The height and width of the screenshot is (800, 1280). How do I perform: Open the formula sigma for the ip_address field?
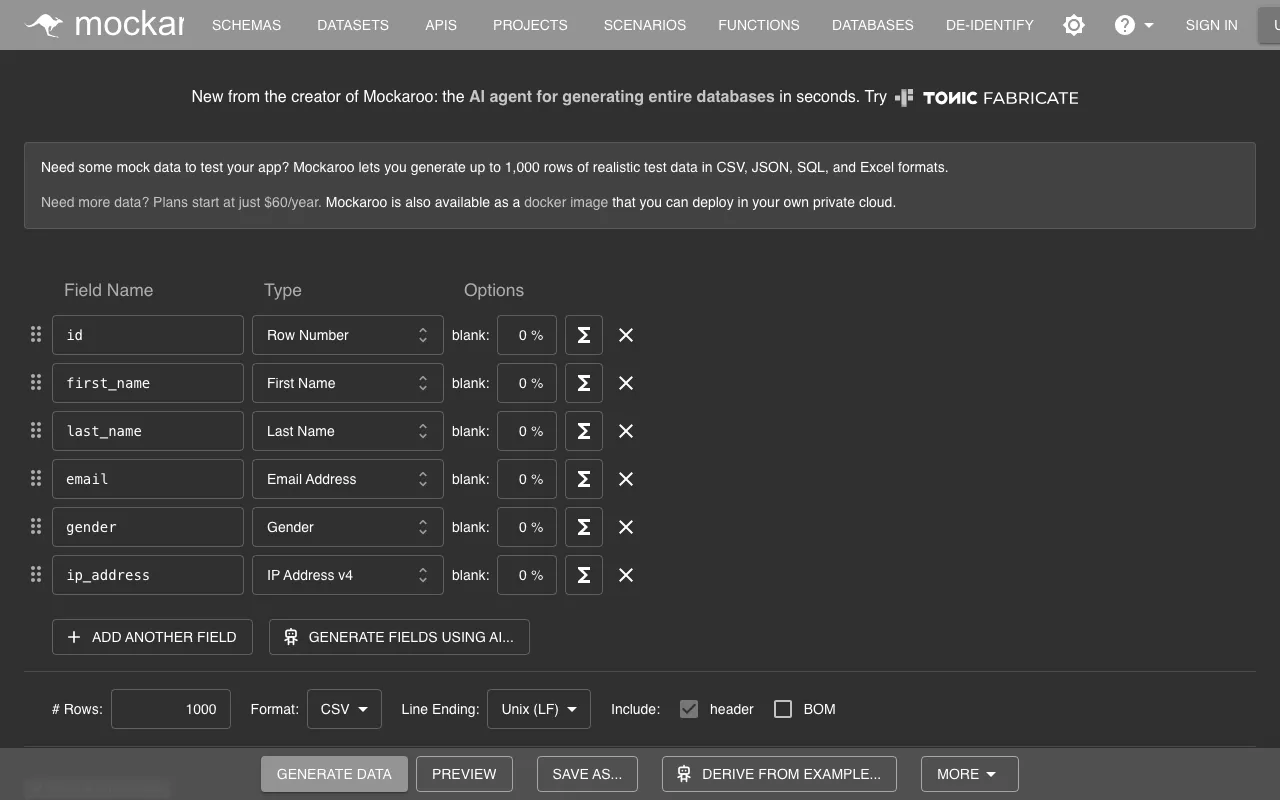point(584,575)
